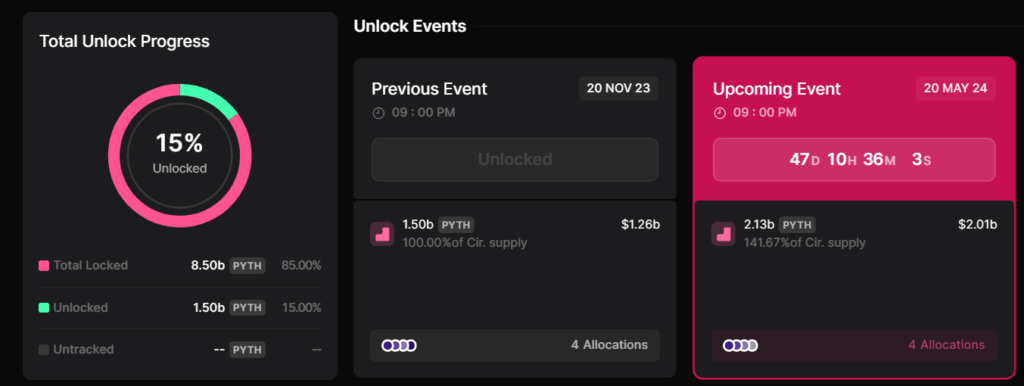Click the greyed Unlocked status button
Viewport: 1024px width, 386px height.
(x=515, y=159)
